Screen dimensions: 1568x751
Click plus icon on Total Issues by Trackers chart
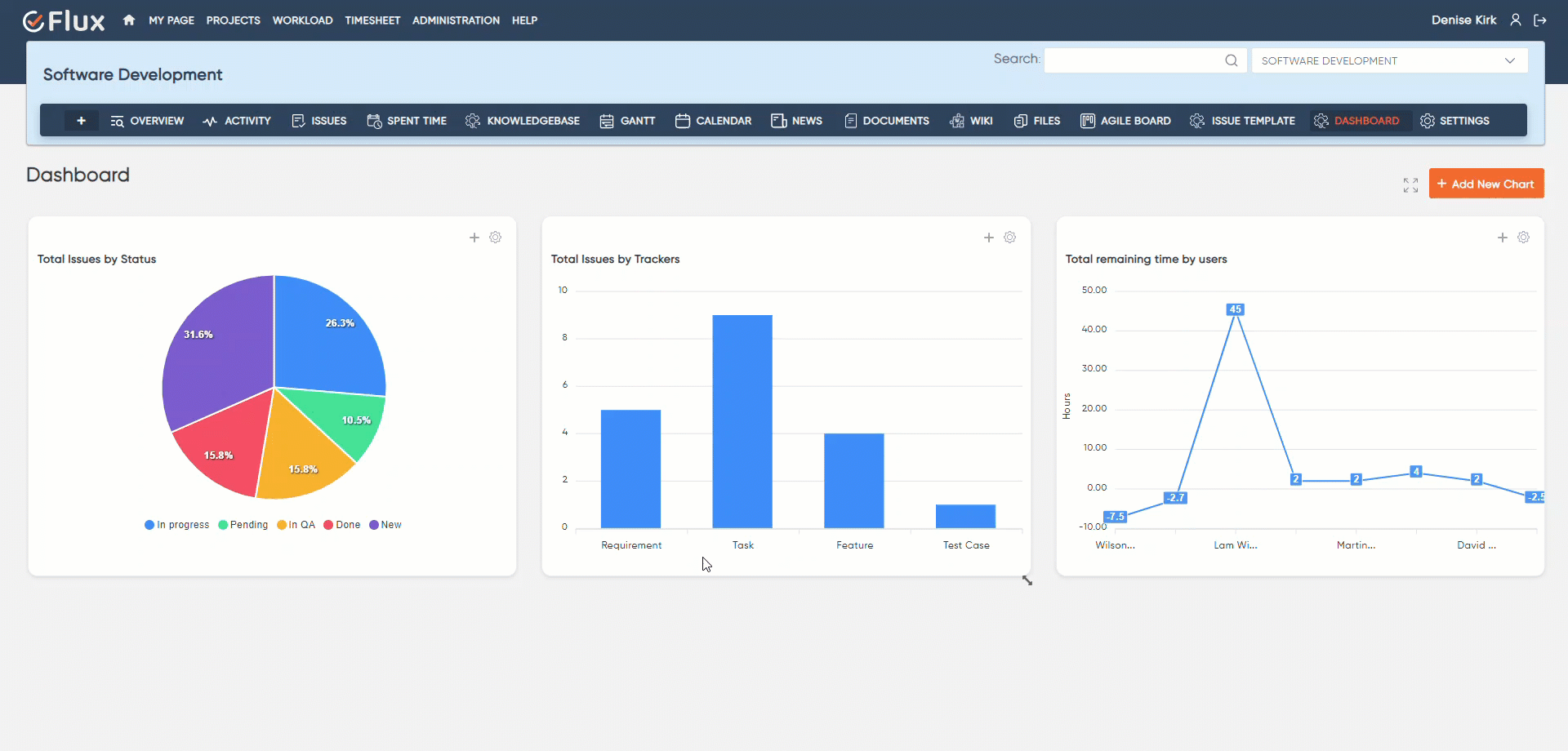[x=989, y=238]
